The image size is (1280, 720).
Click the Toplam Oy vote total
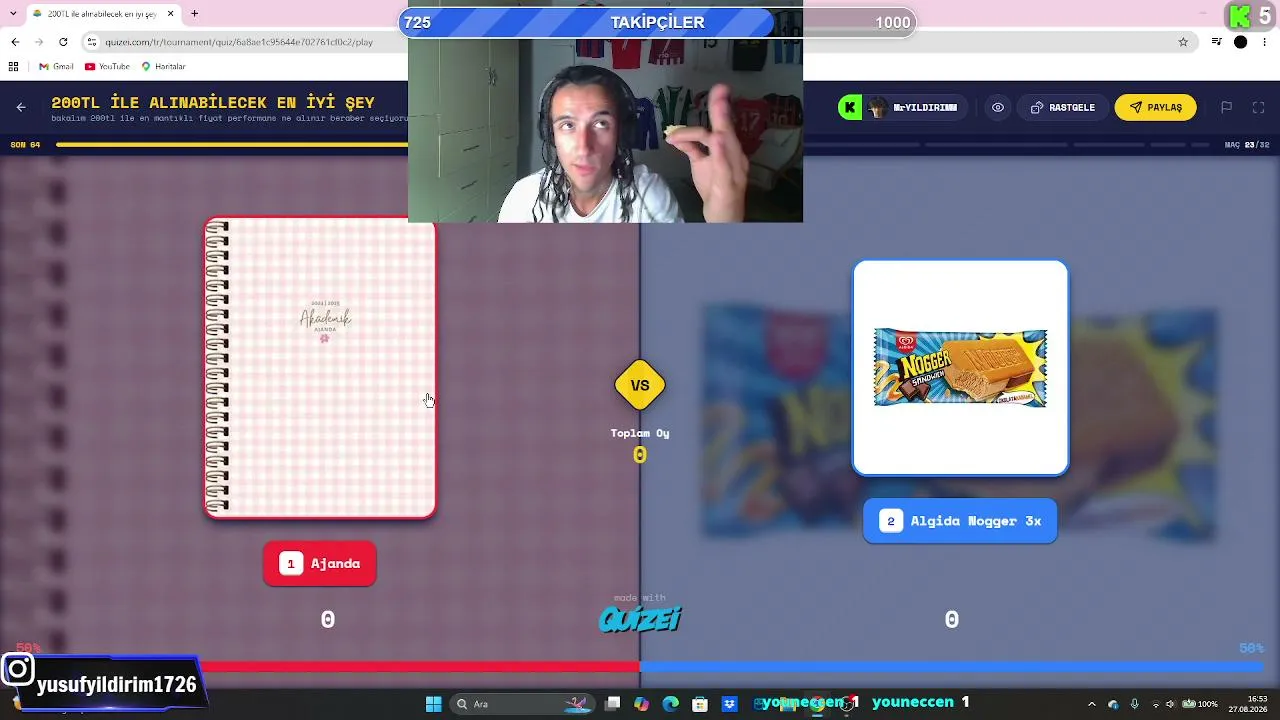tap(640, 445)
